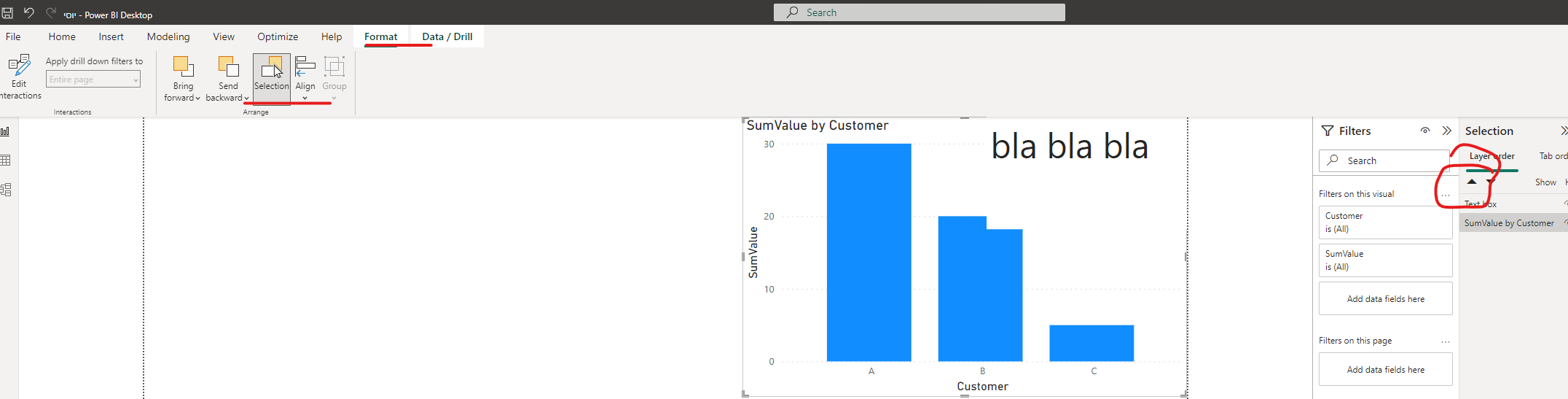Collapse the Selection pane
The width and height of the screenshot is (1568, 399).
tap(1564, 131)
